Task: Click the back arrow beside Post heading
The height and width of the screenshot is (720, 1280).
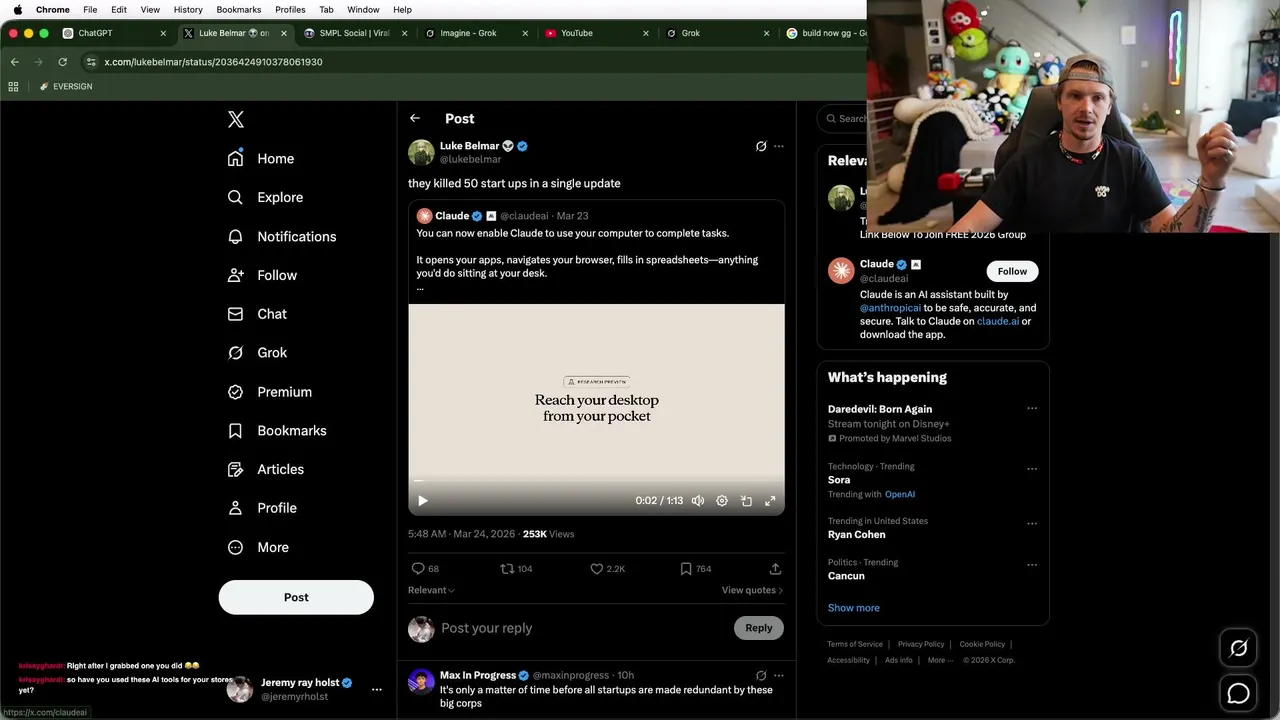Action: click(x=415, y=118)
